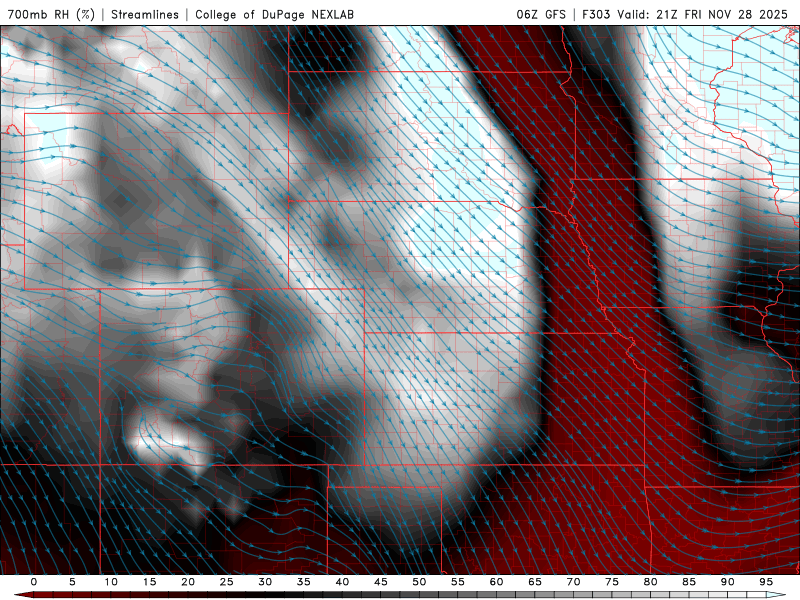Screen dimensions: 800x600
Task: Click "Valid: 21Z FRI NOV 28 2025" text
Action: click(x=703, y=14)
